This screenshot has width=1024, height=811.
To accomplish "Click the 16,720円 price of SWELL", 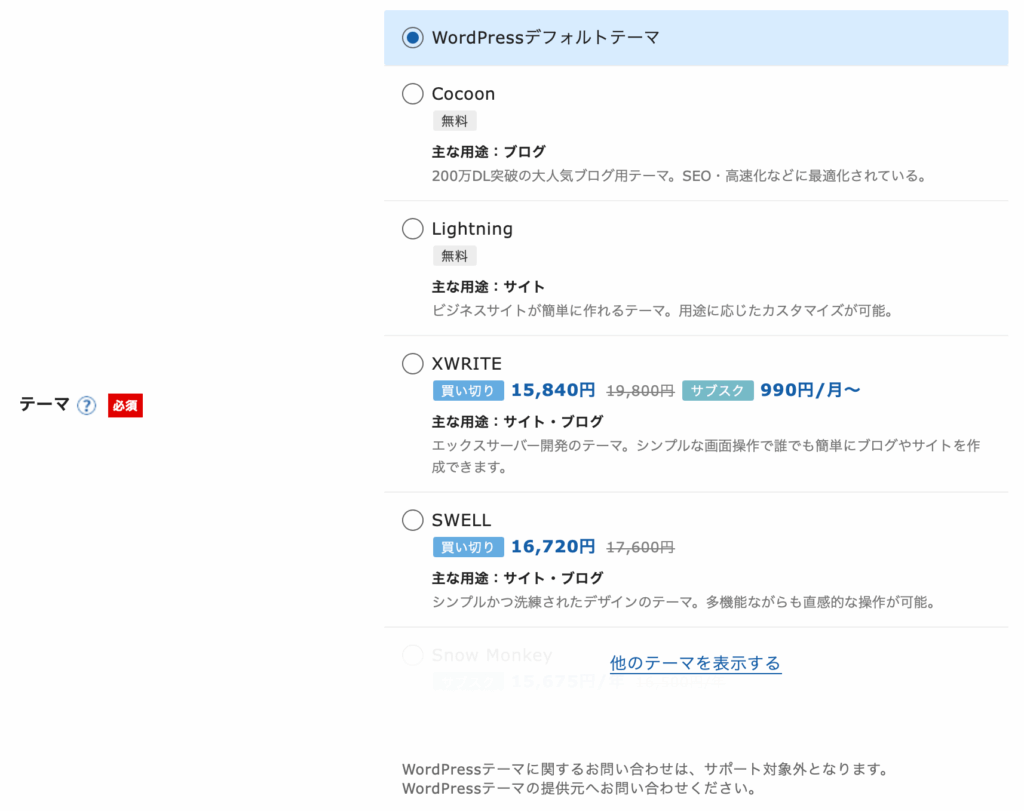I will 553,547.
